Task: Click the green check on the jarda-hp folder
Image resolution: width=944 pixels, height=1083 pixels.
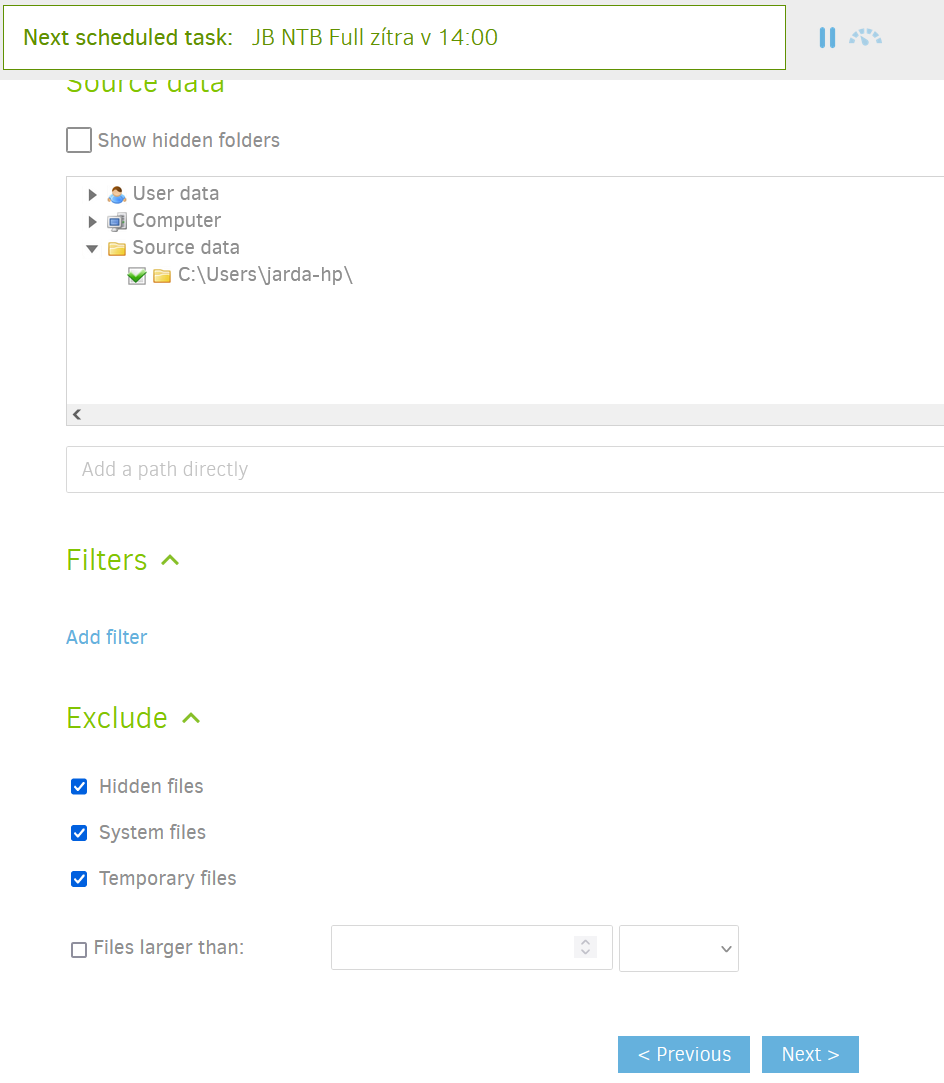Action: [137, 275]
